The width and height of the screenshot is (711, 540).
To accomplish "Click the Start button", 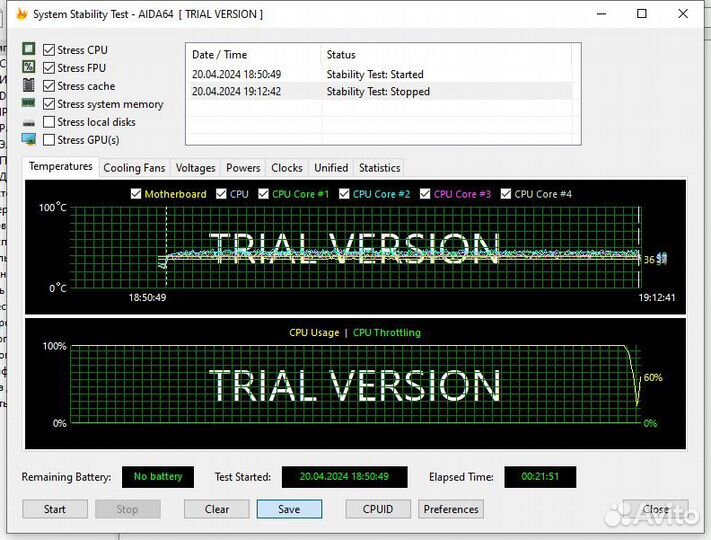I will click(x=55, y=509).
